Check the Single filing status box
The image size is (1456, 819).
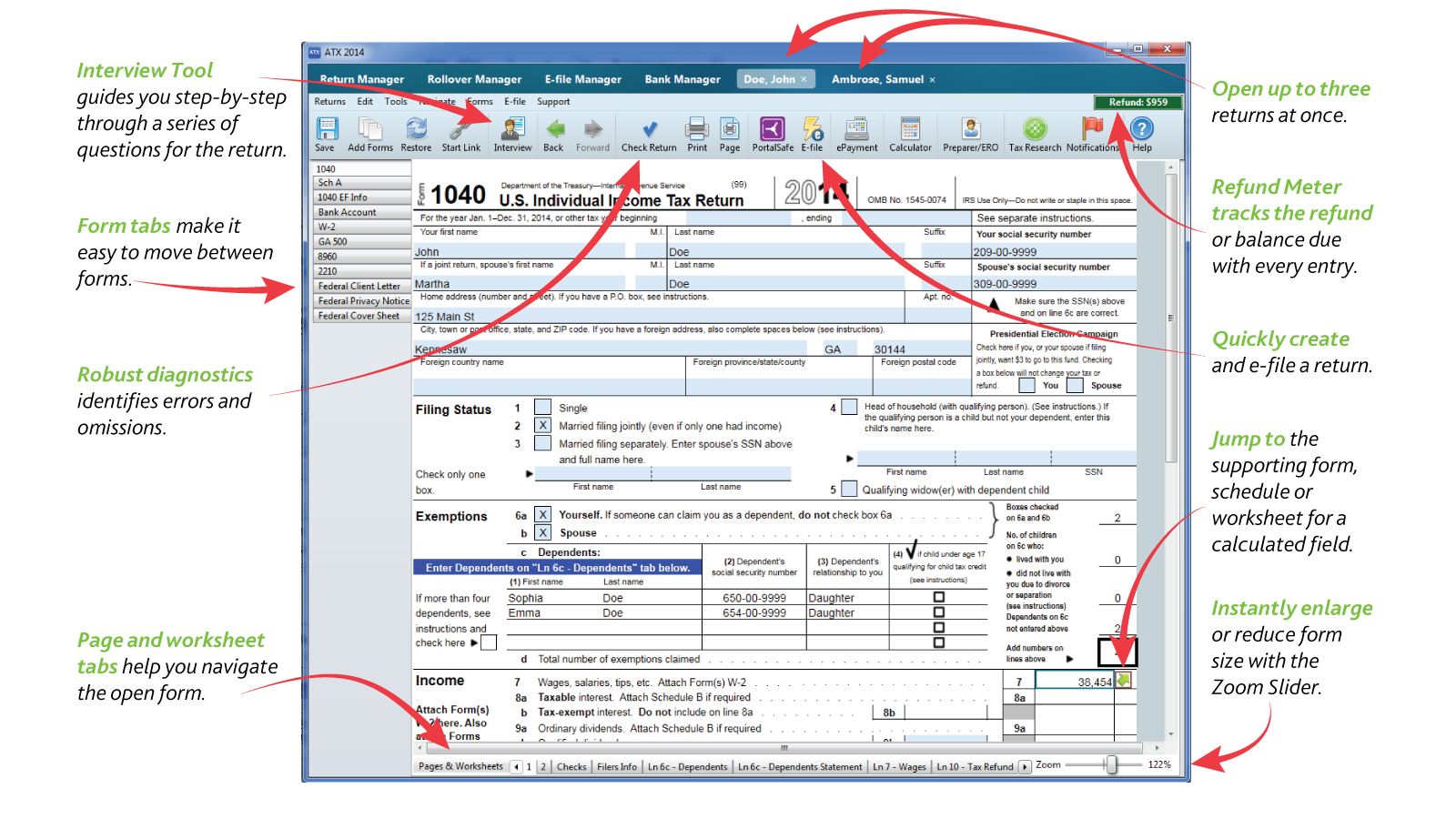543,407
